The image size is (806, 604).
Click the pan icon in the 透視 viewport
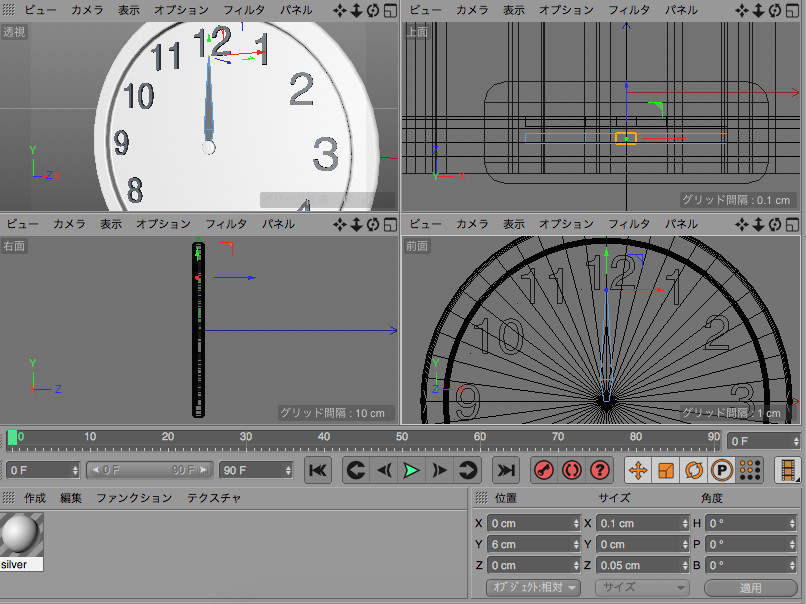click(x=339, y=10)
